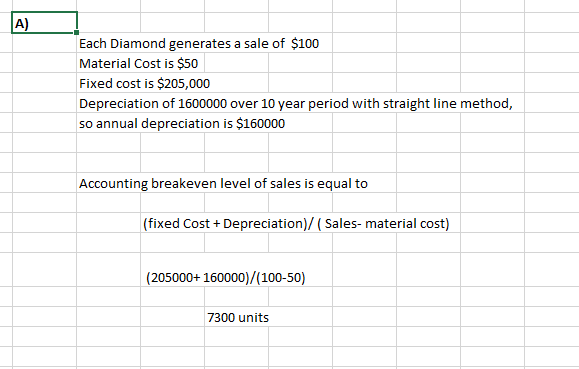The width and height of the screenshot is (579, 369).
Task: Select the blank cell below 7300 units
Action: (236, 336)
